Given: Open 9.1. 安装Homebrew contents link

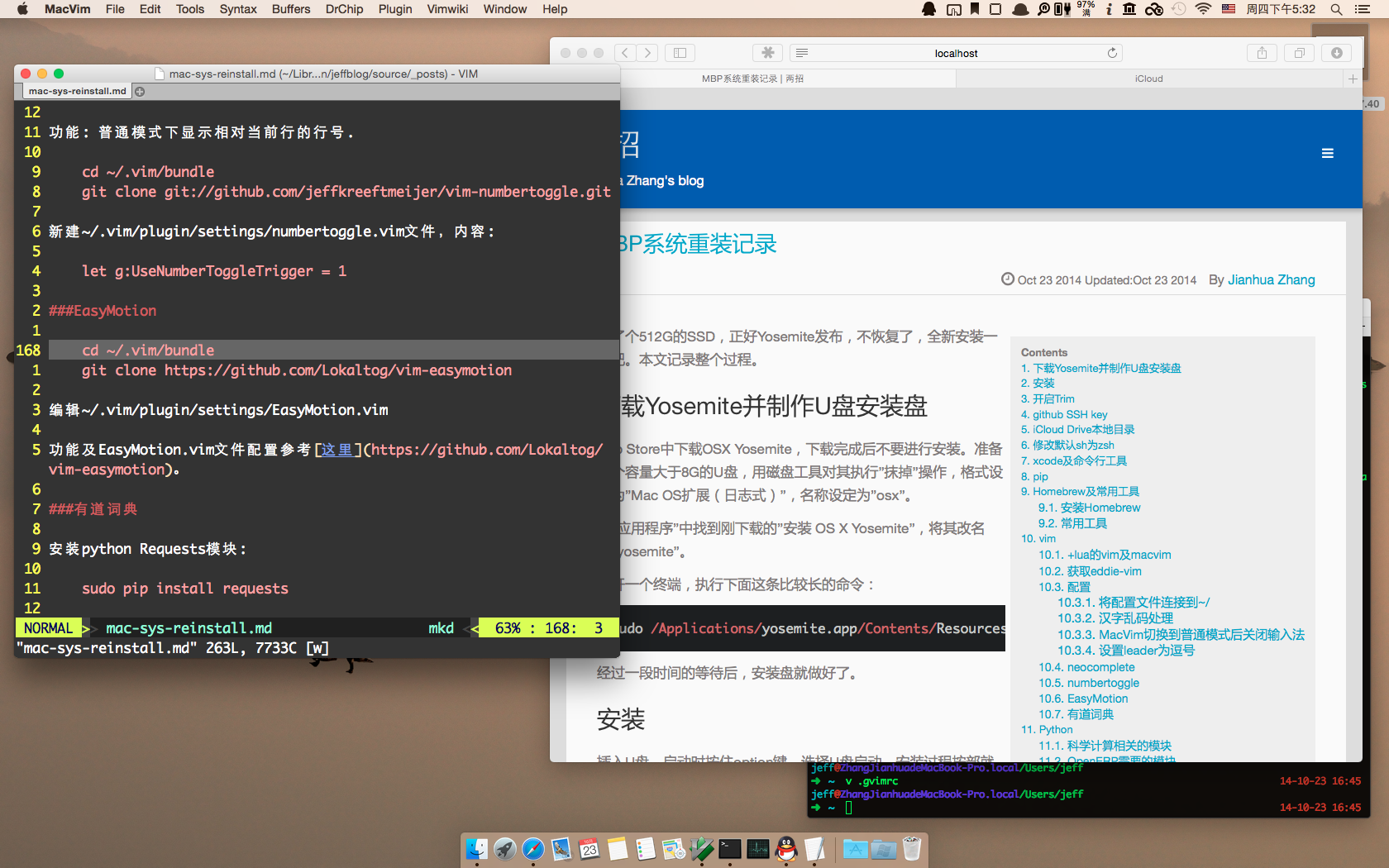Looking at the screenshot, I should pos(1090,508).
